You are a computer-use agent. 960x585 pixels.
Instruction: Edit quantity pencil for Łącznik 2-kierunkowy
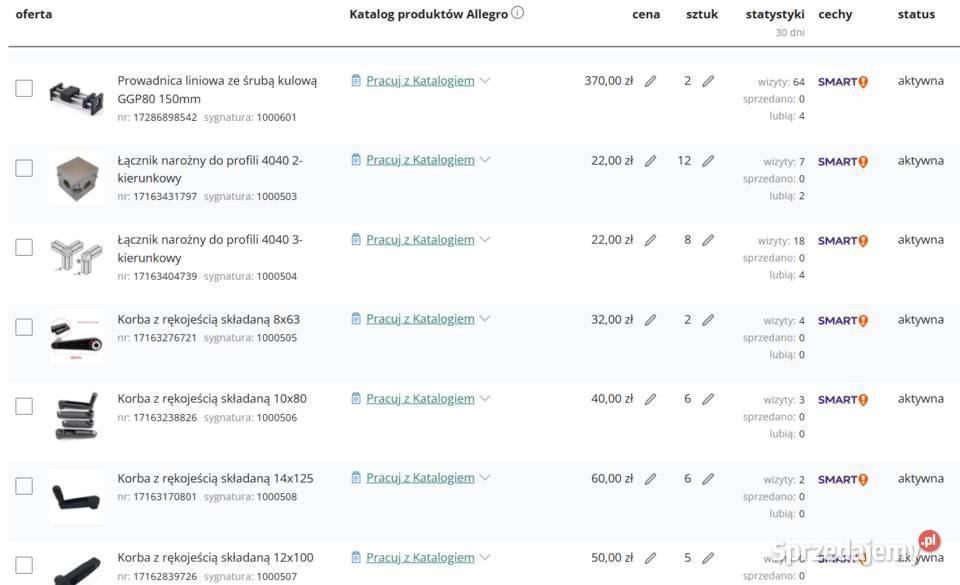708,161
